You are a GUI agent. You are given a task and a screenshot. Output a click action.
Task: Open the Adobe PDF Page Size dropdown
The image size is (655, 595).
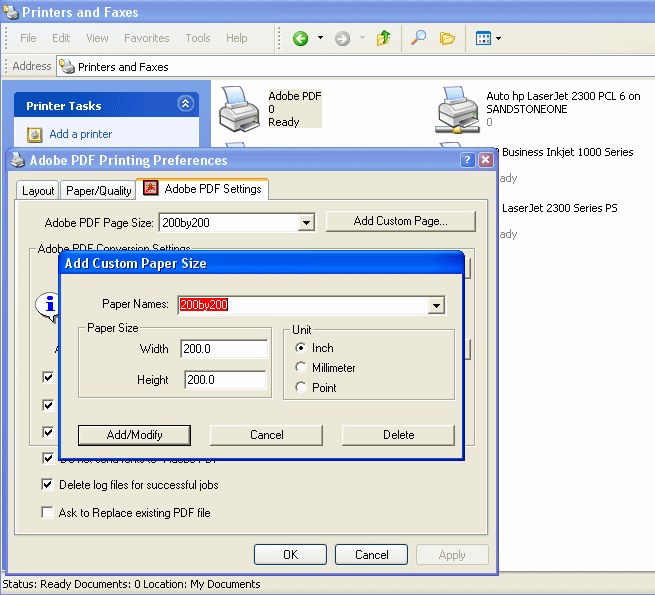tap(306, 222)
